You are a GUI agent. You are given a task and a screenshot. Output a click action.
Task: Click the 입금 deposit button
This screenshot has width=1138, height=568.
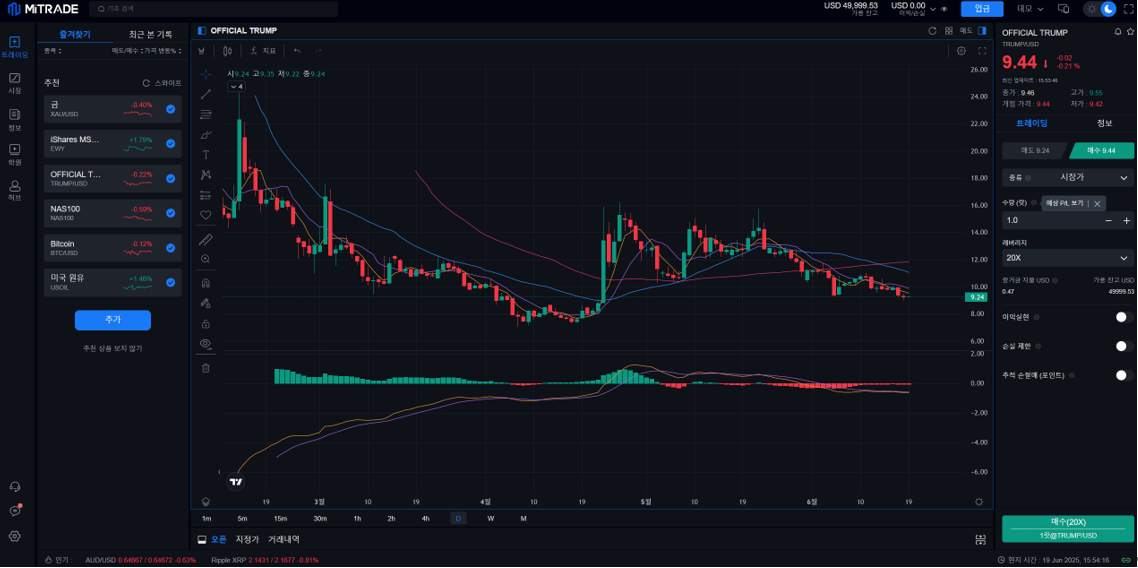pyautogui.click(x=982, y=9)
